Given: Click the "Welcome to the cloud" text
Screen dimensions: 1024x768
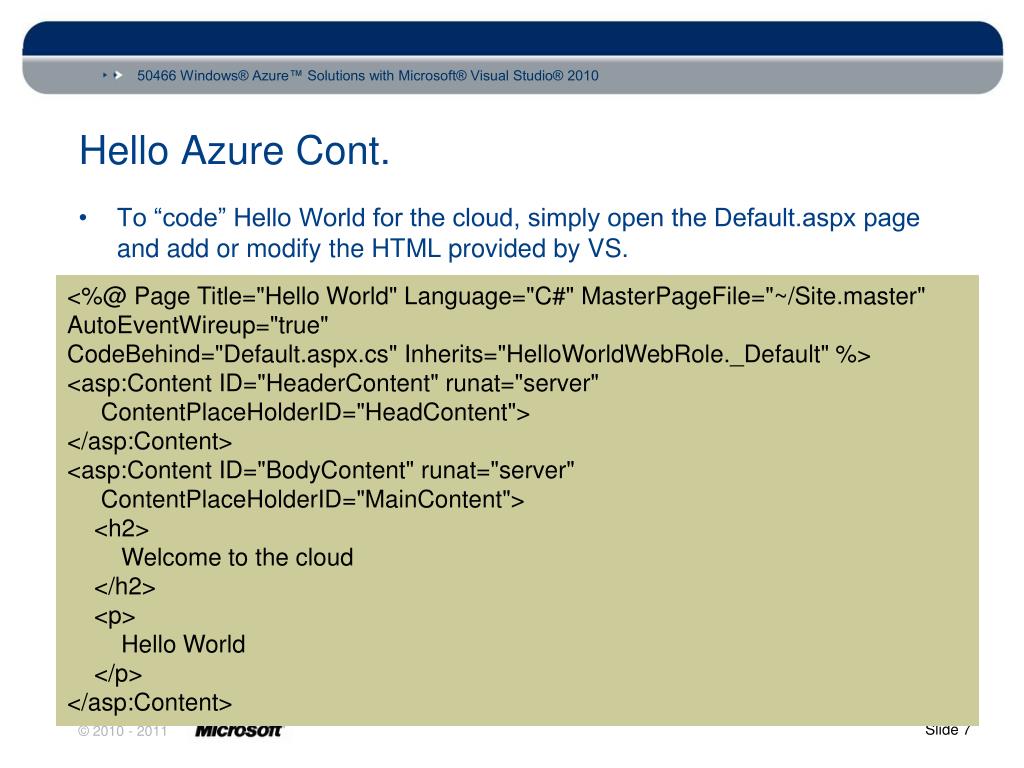Looking at the screenshot, I should pos(237,558).
